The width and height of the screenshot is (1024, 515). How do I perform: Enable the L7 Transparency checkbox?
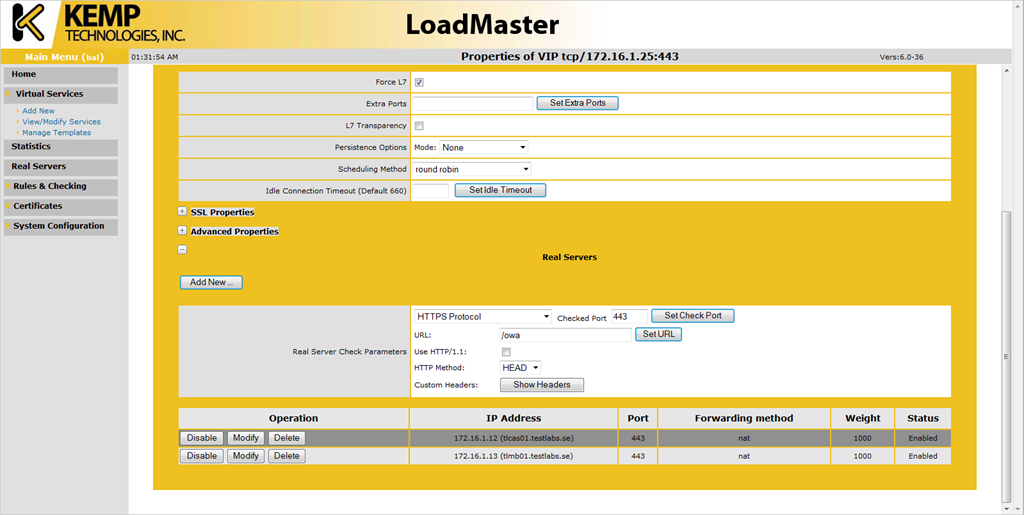pos(419,125)
